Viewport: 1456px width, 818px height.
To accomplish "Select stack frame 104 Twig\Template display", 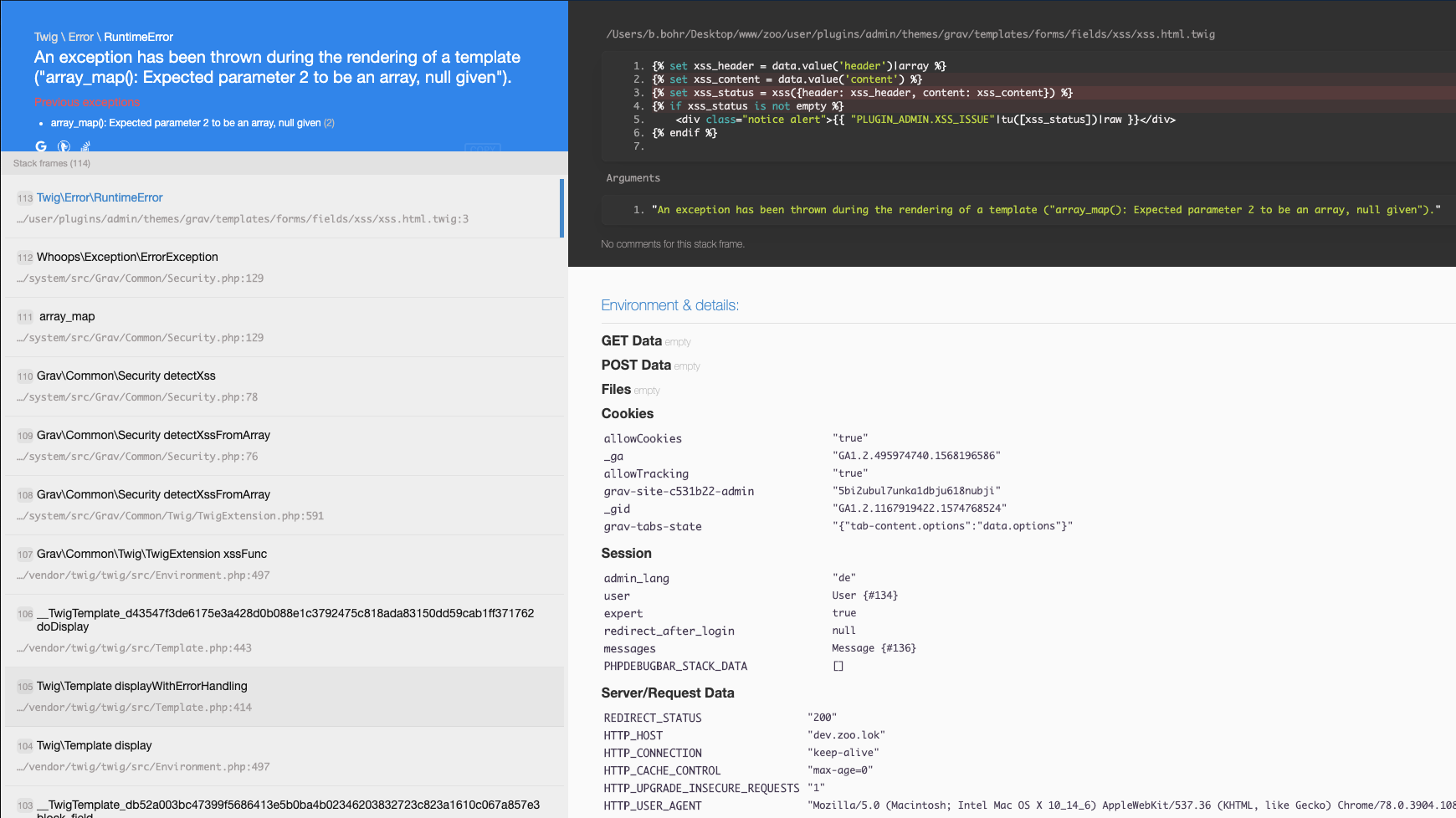I will click(285, 756).
